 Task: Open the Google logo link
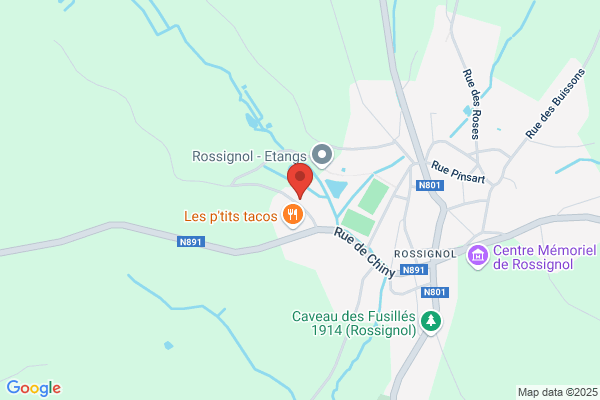click(34, 388)
